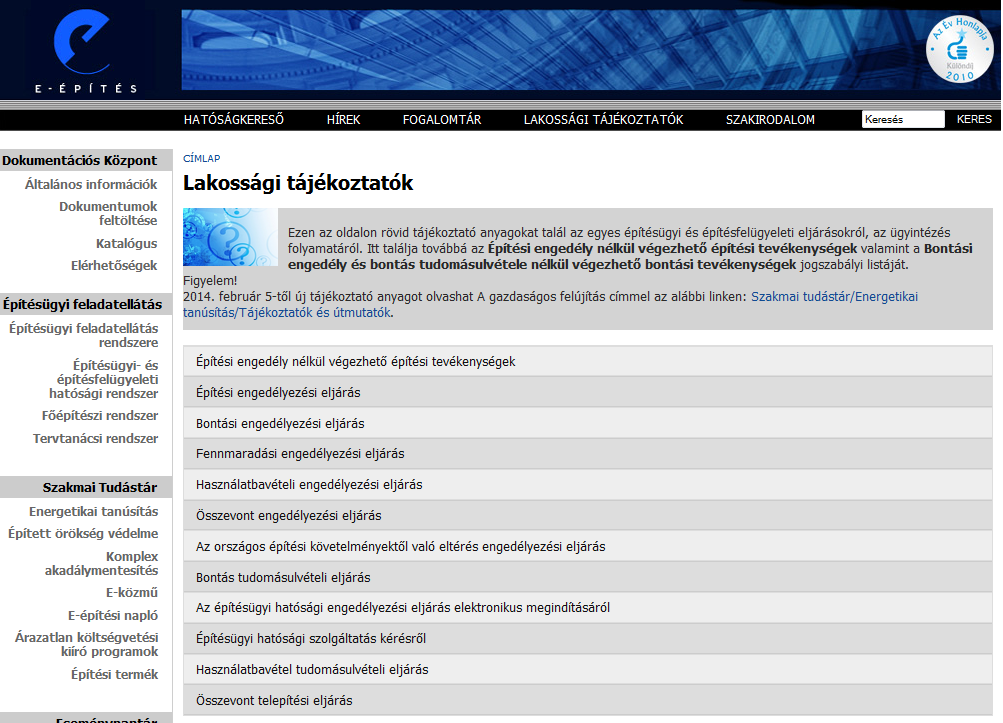Go to the FOGALOMTÁR menu

coord(442,120)
